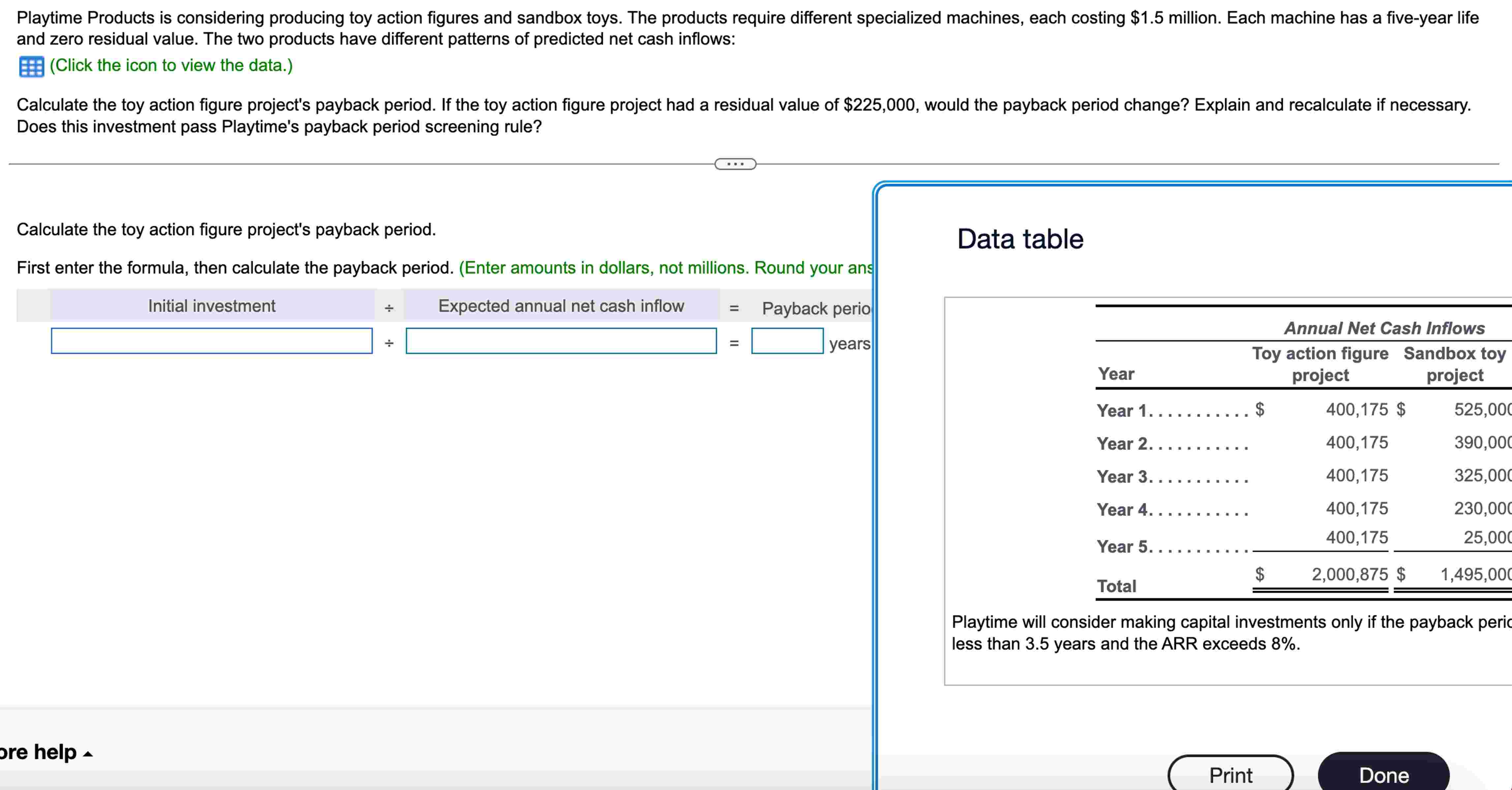Click the Expected annual net cash inflow input
The width and height of the screenshot is (1512, 790).
point(561,341)
